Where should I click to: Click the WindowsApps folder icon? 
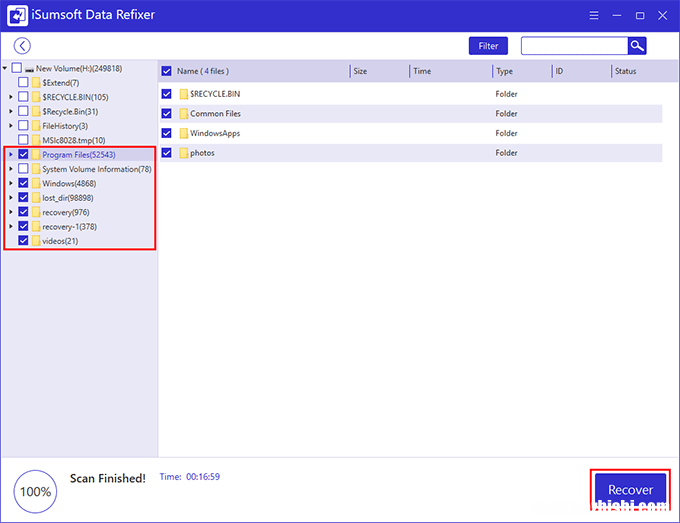point(184,133)
